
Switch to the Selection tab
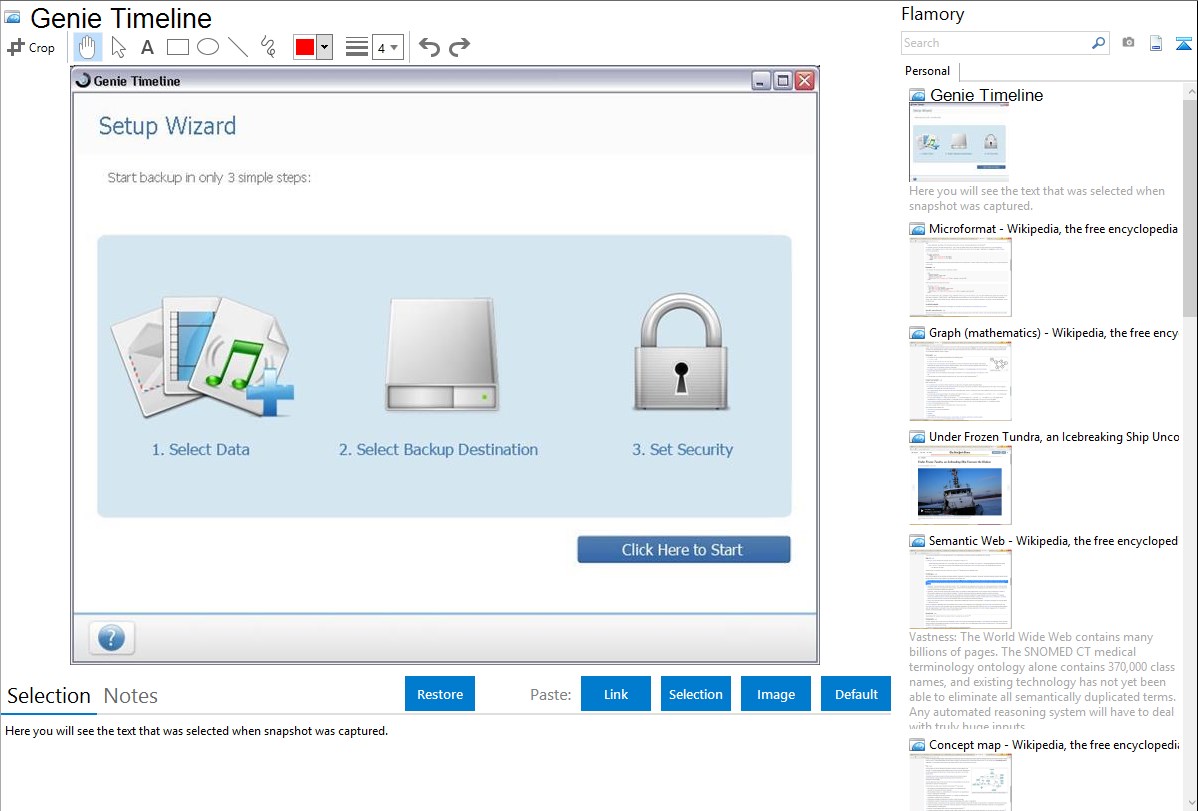[49, 696]
